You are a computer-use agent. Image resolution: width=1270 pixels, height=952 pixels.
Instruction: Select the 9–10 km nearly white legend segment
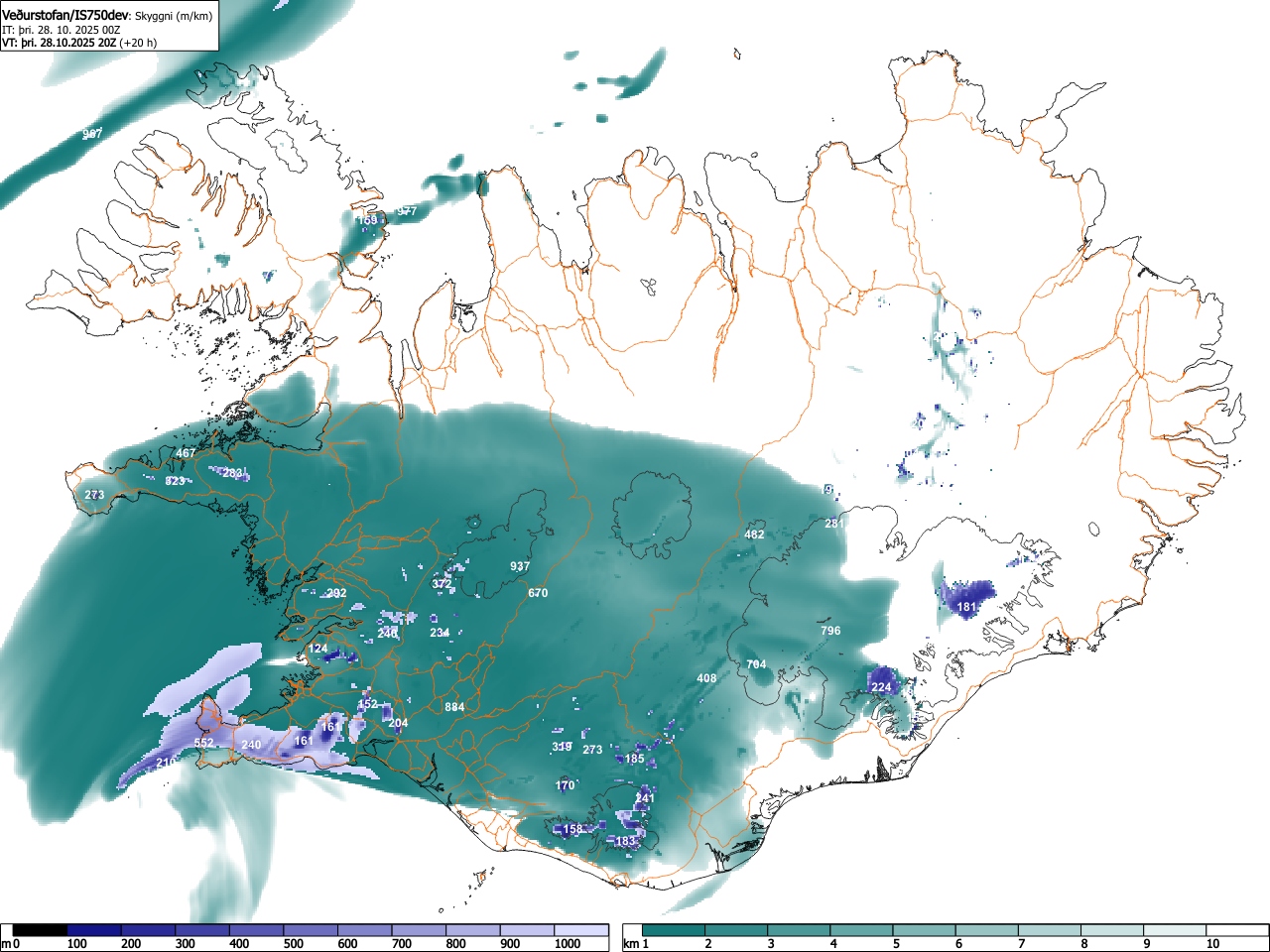tap(1175, 930)
